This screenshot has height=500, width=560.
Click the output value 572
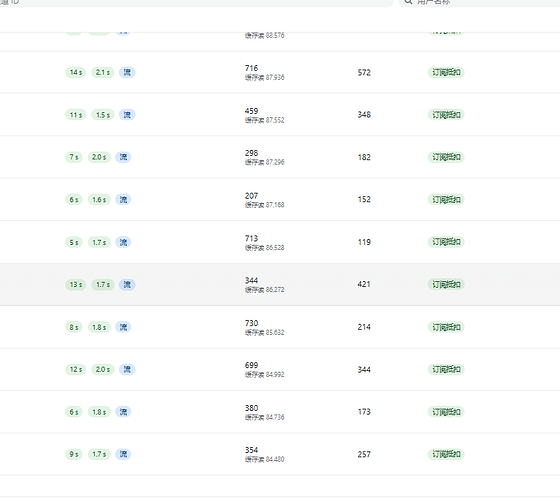[x=364, y=72]
